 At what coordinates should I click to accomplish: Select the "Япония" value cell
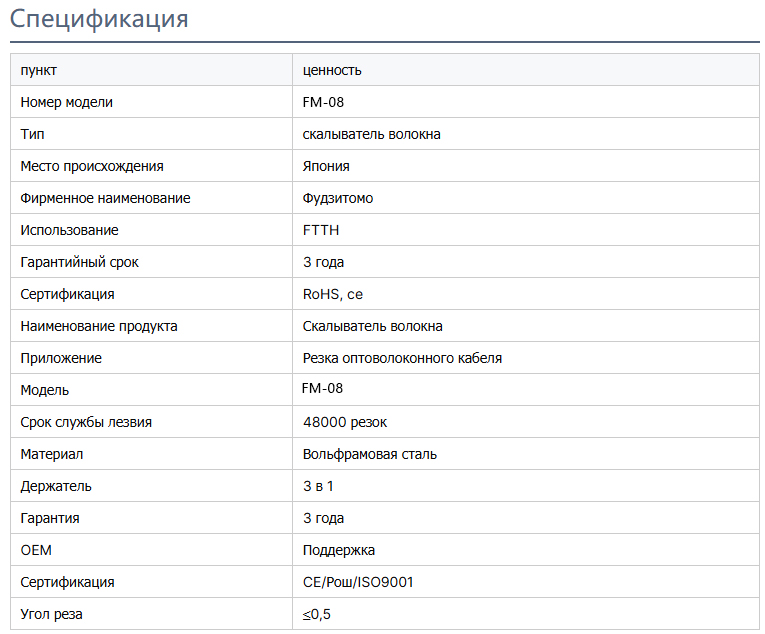[326, 166]
